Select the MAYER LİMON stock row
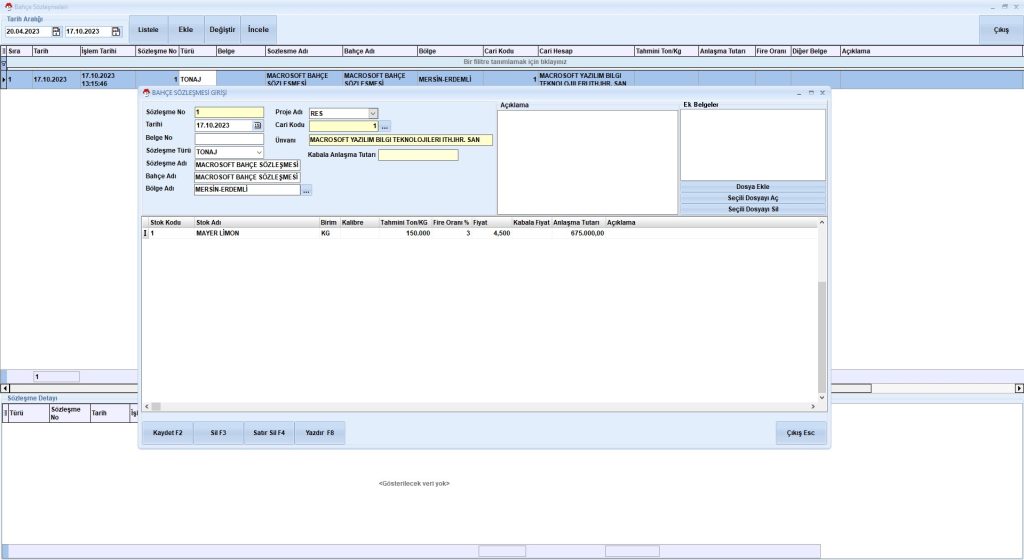Image resolution: width=1024 pixels, height=560 pixels. [x=219, y=233]
